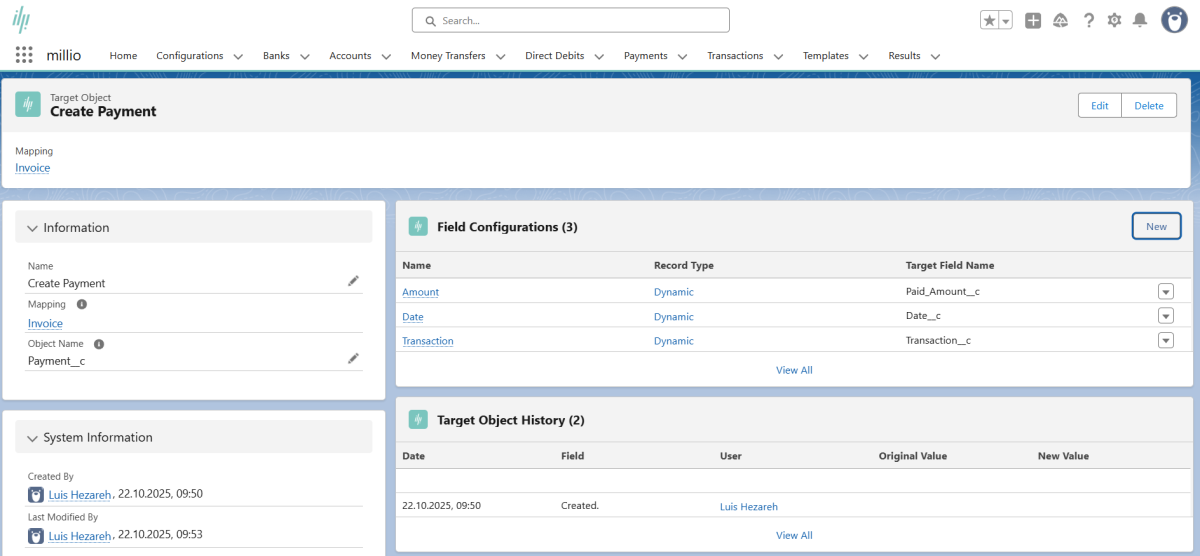
Task: Open the Invoice mapping link in header
Action: pyautogui.click(x=32, y=168)
